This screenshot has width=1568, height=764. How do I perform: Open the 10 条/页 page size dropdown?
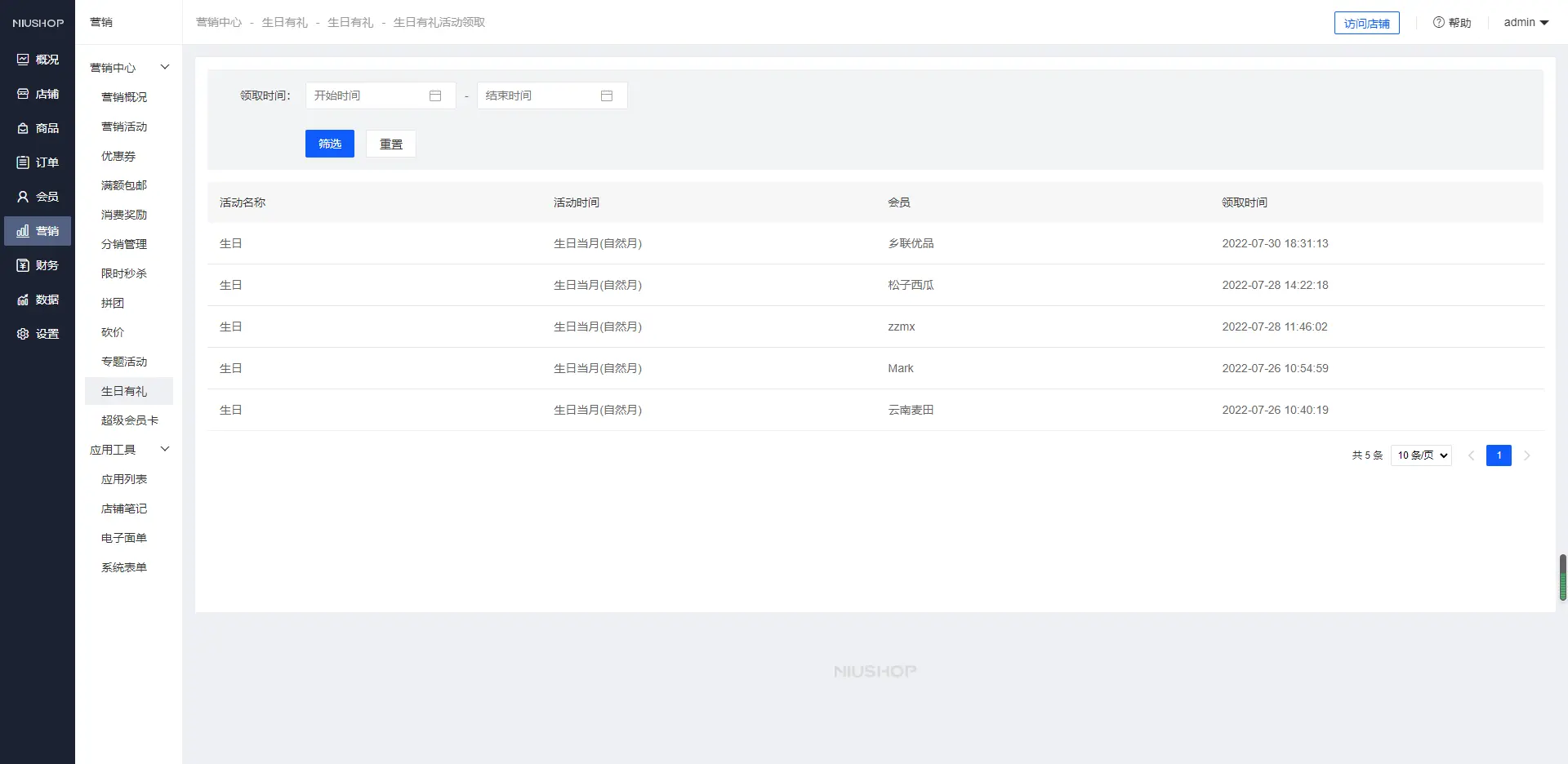click(1421, 455)
